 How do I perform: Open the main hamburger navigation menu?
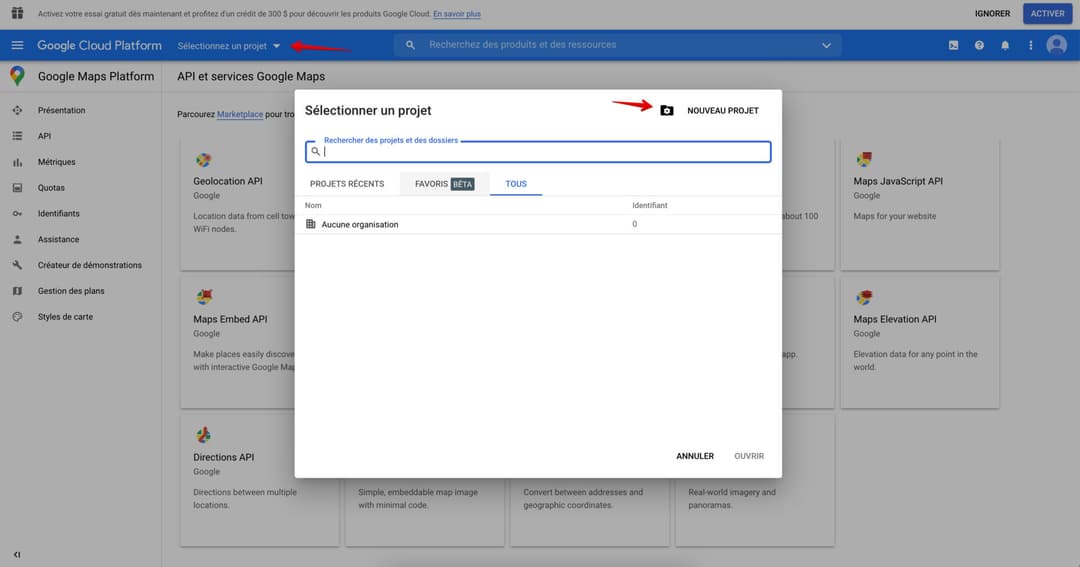pyautogui.click(x=17, y=45)
